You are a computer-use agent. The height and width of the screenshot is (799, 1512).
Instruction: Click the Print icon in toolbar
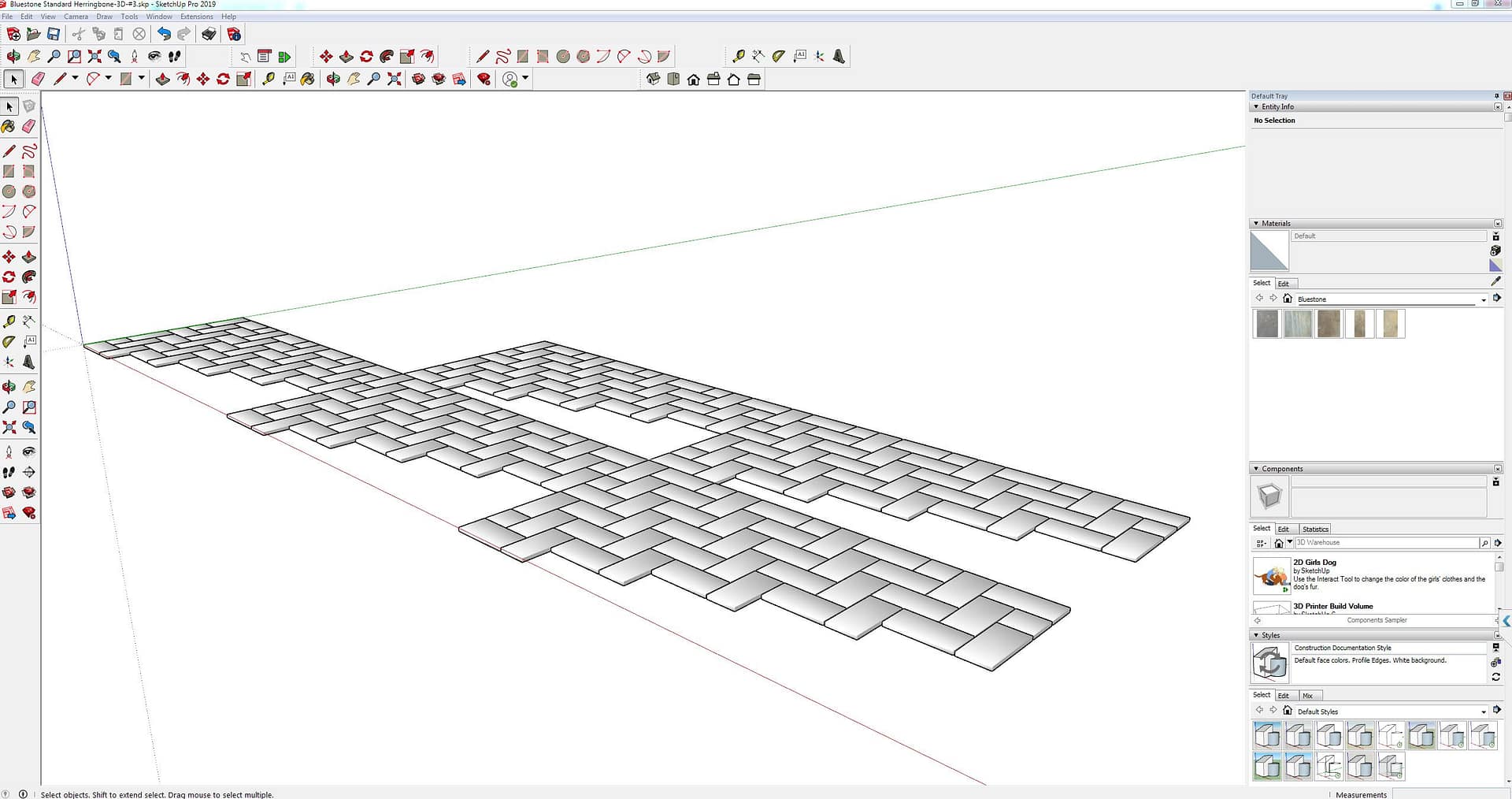209,34
